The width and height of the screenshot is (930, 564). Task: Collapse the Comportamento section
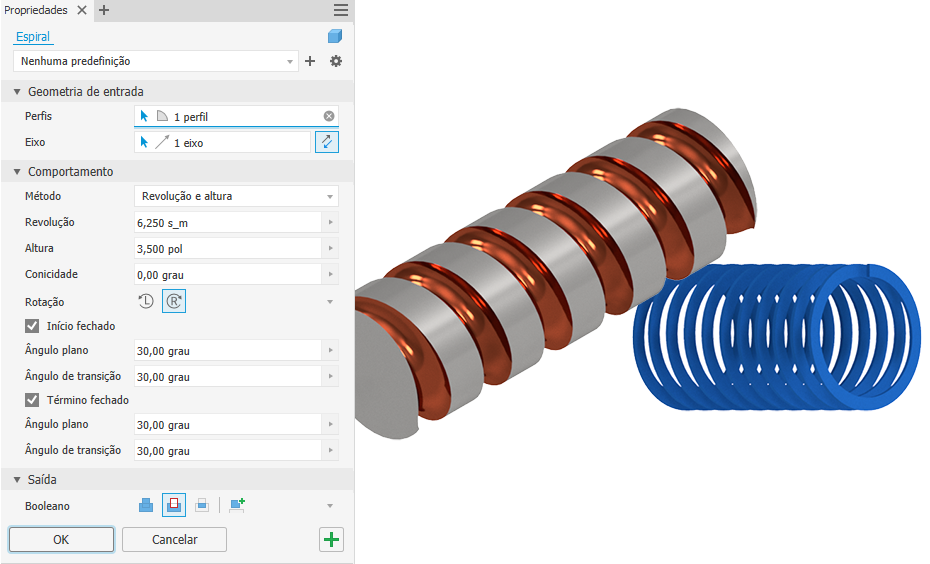tap(17, 172)
